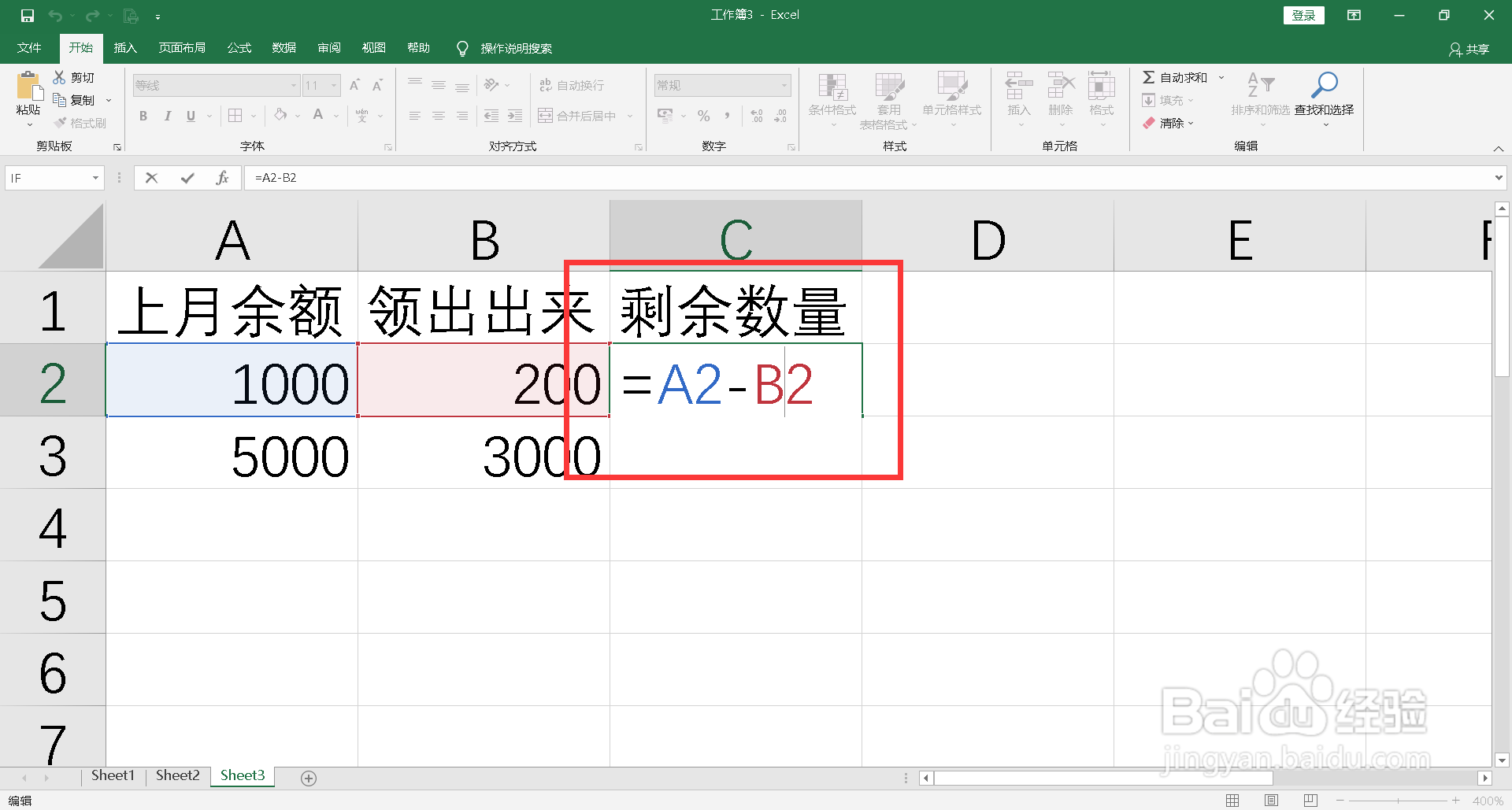The height and width of the screenshot is (810, 1512).
Task: Open Paste options dropdown arrow
Action: 29,124
